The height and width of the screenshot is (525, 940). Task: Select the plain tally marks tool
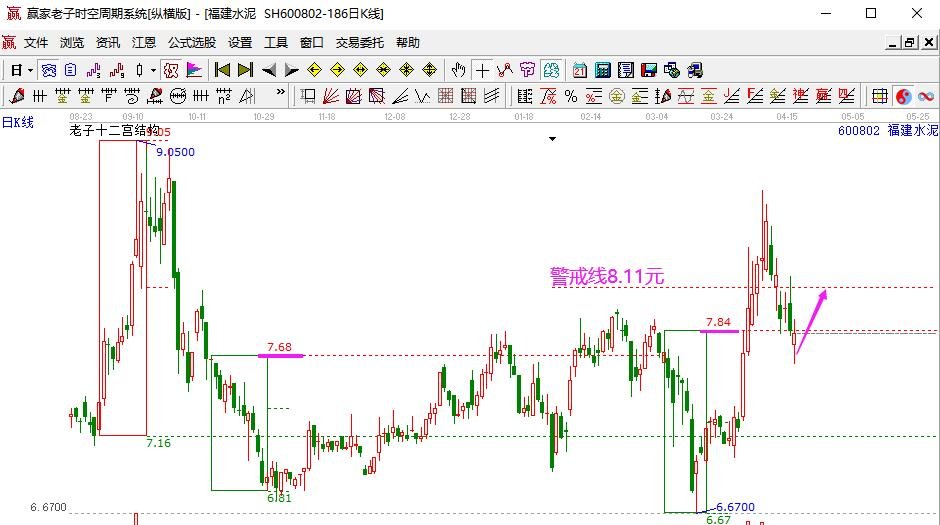[x=40, y=96]
